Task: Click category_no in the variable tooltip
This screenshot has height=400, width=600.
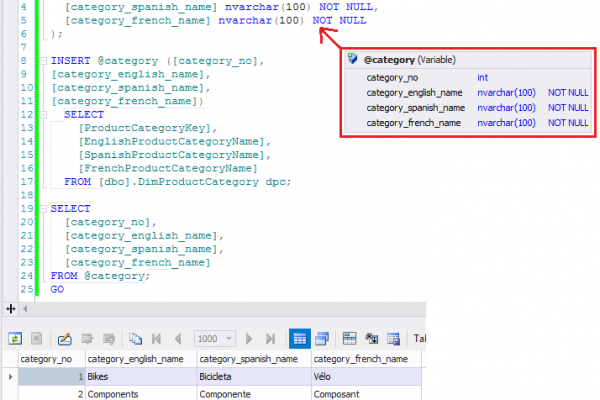Action: pos(392,78)
